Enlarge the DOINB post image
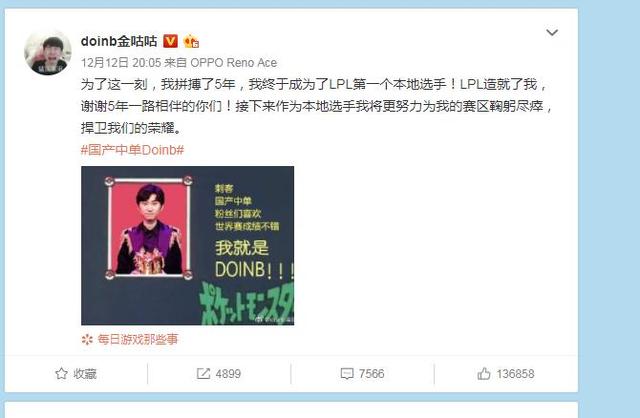 [187, 245]
